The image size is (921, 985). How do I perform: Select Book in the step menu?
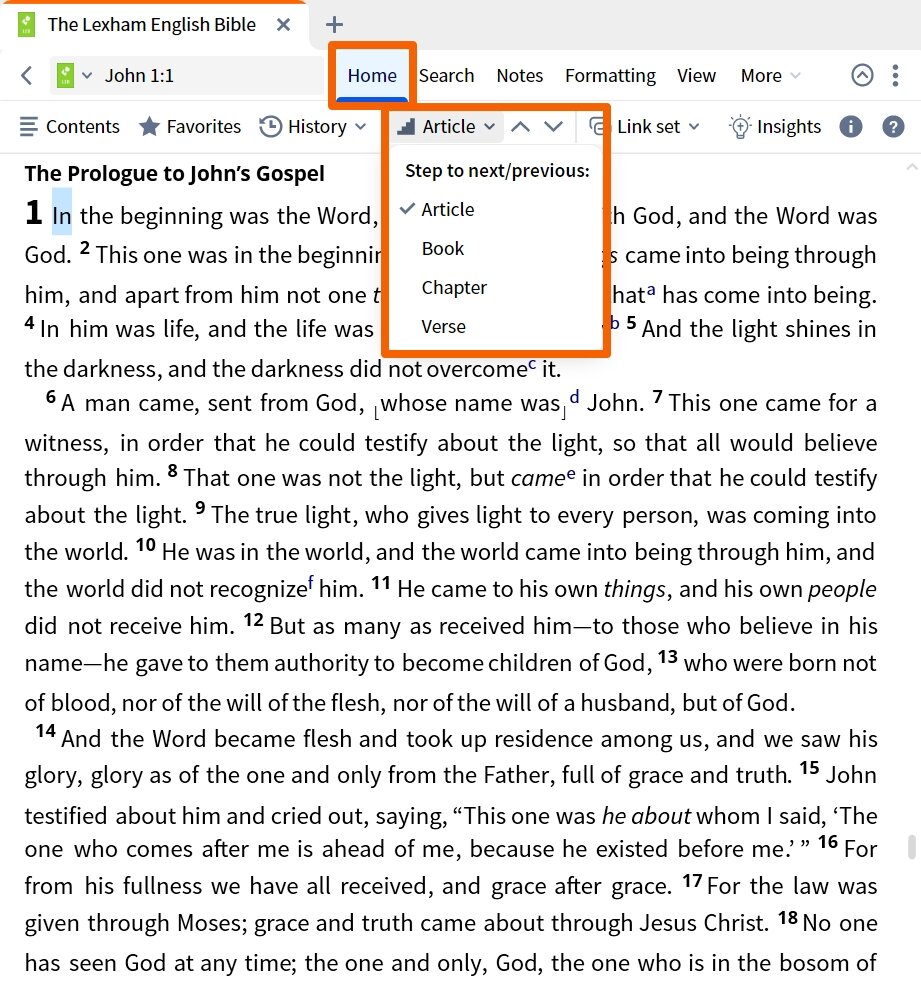click(495, 249)
